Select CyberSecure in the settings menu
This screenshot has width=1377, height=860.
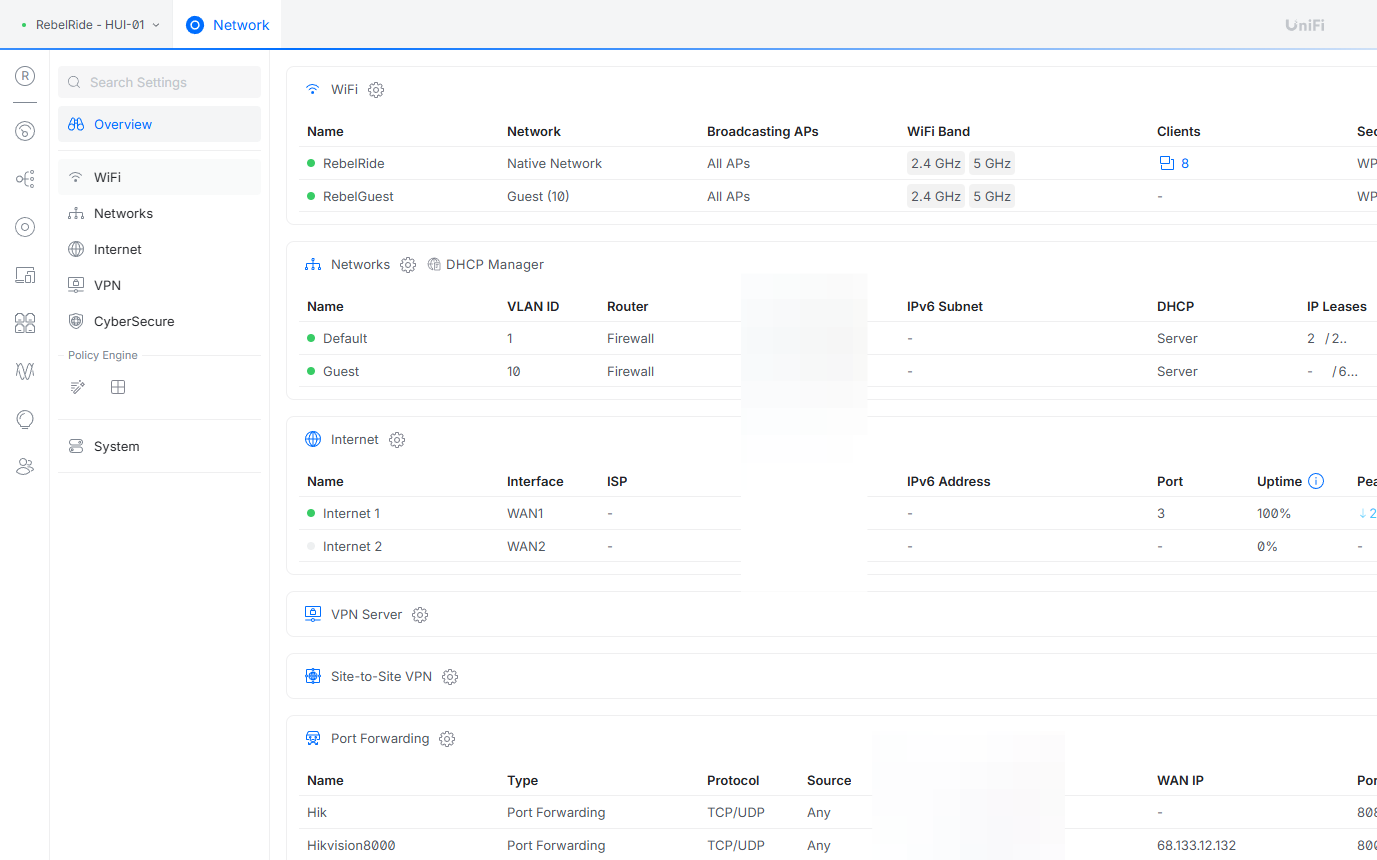point(134,321)
